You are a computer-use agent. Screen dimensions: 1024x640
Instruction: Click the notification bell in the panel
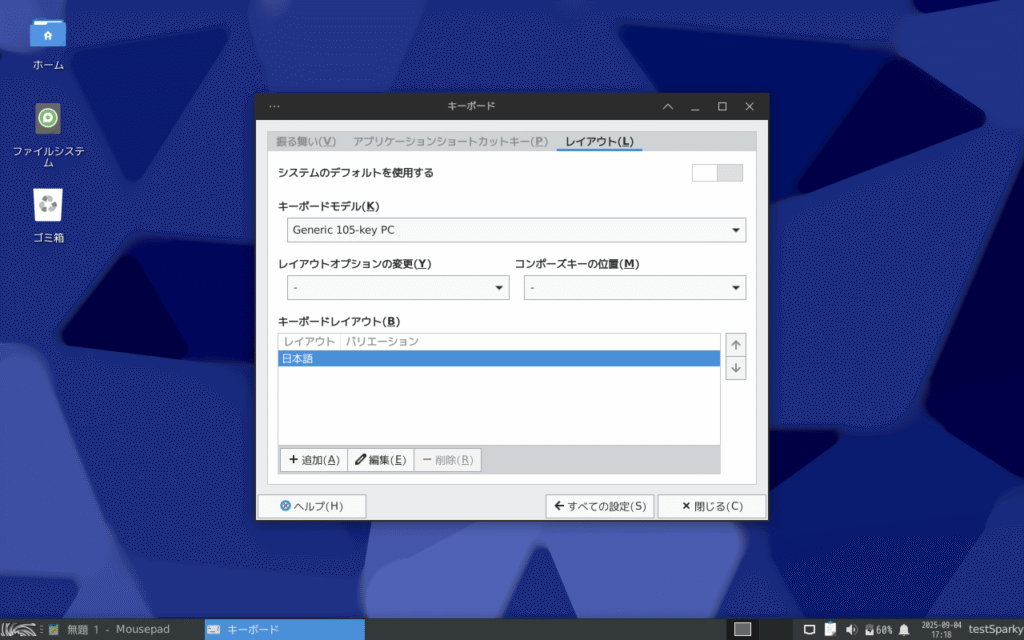[904, 629]
